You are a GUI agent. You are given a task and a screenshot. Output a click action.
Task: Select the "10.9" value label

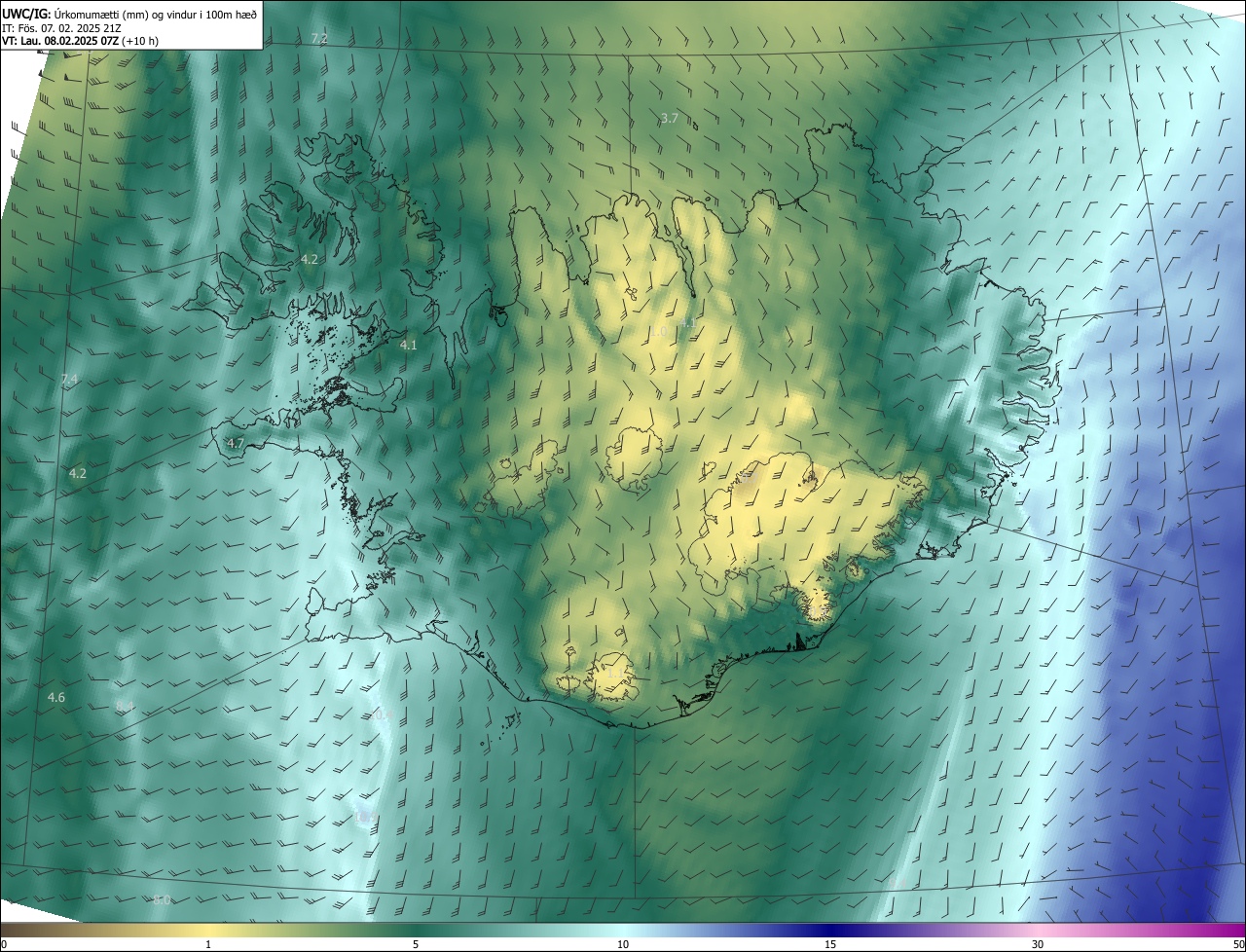365,818
